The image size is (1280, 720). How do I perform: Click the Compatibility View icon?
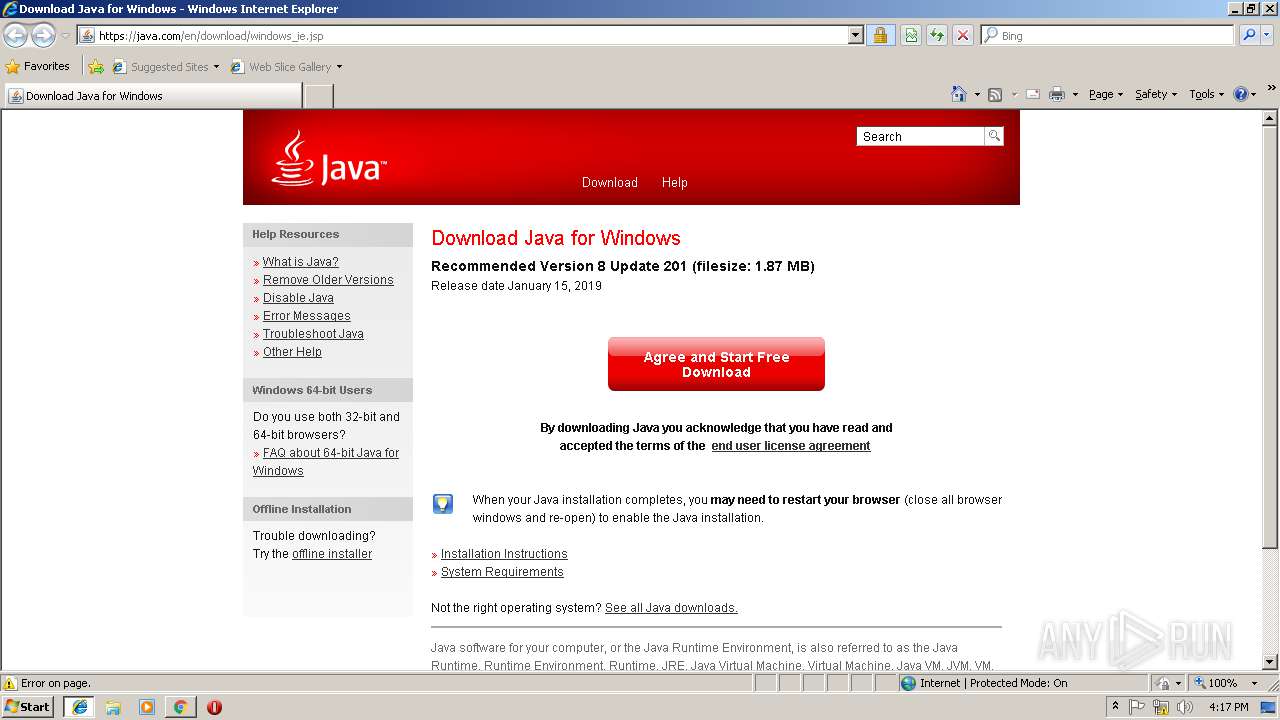click(x=911, y=35)
